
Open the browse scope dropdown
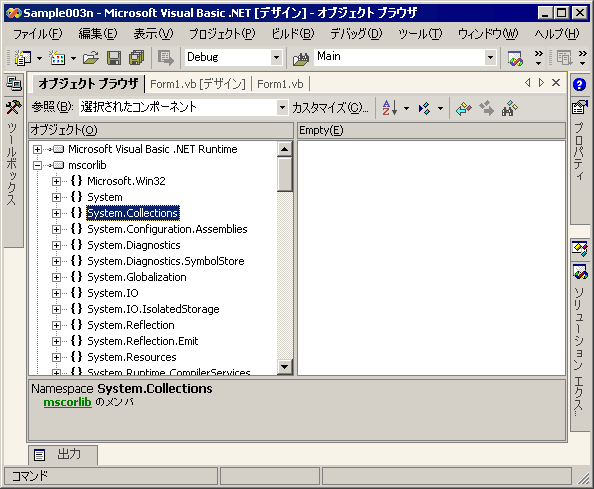(x=282, y=108)
